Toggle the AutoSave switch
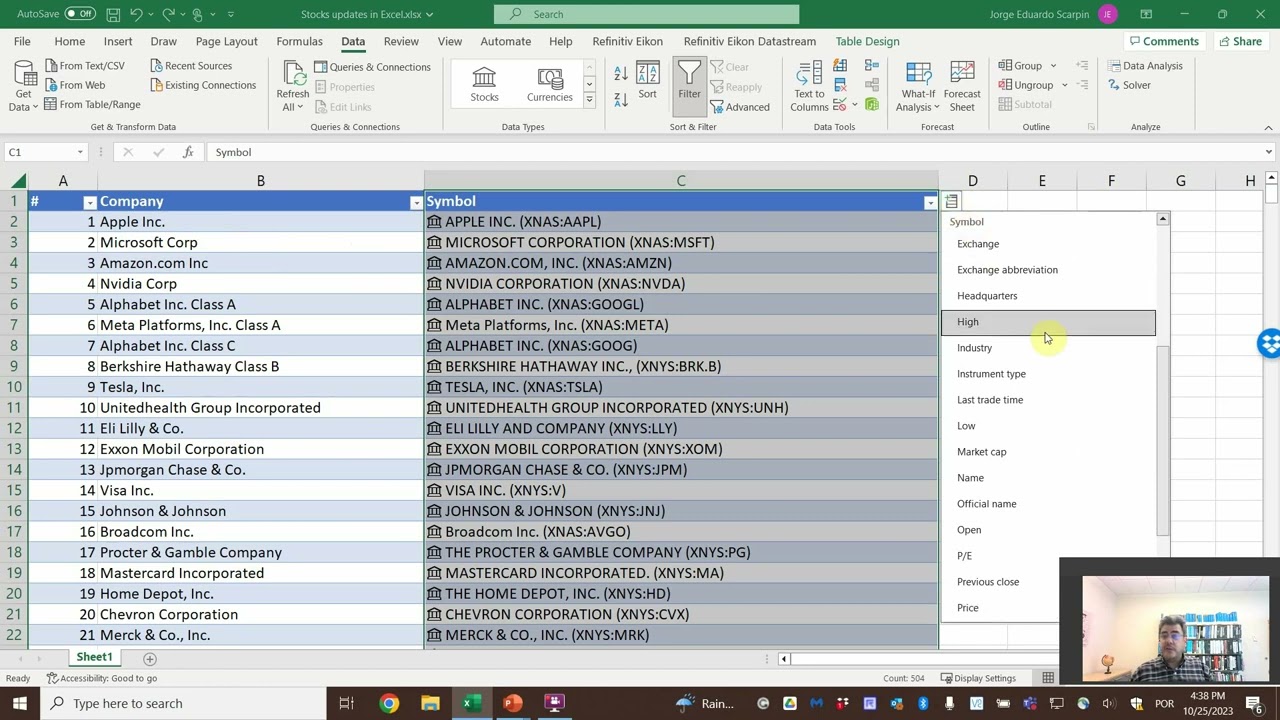 (80, 14)
